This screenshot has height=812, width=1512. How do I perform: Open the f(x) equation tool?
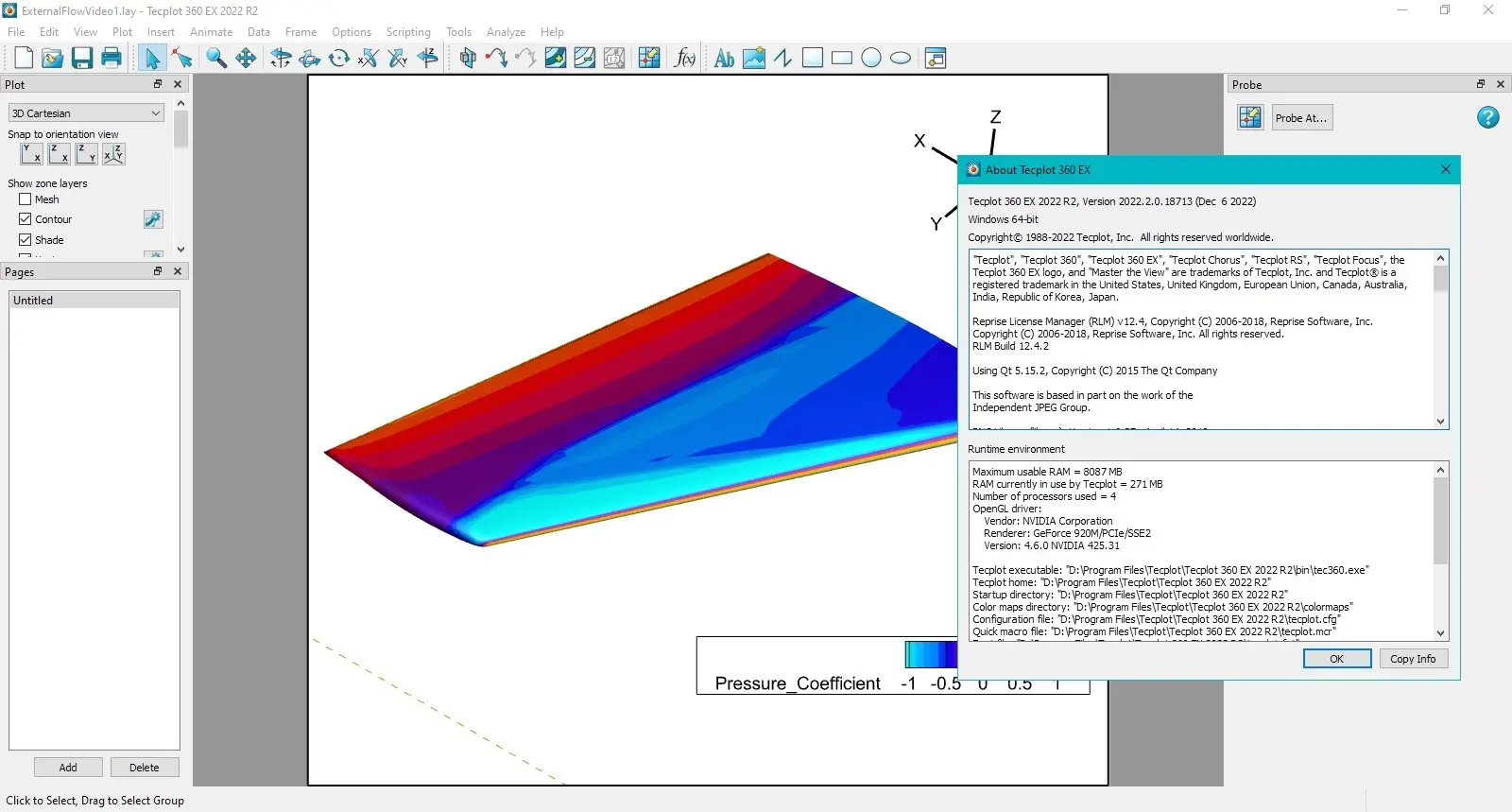click(685, 59)
